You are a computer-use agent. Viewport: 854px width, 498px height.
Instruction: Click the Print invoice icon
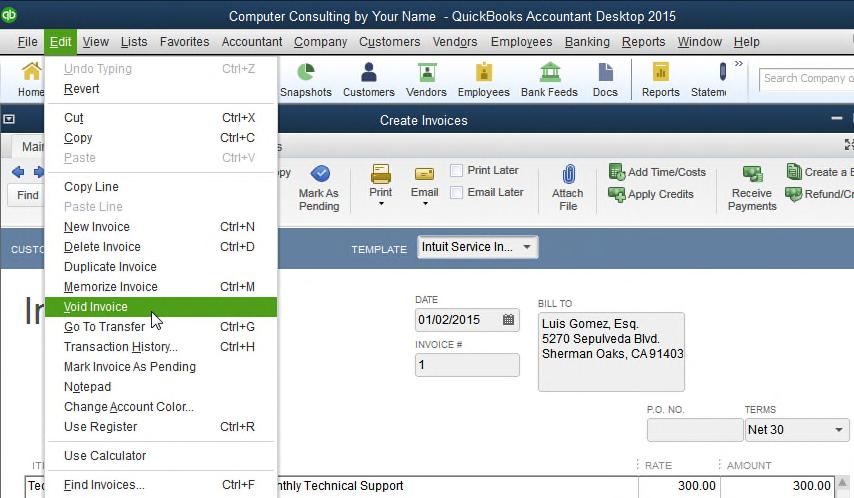[381, 174]
